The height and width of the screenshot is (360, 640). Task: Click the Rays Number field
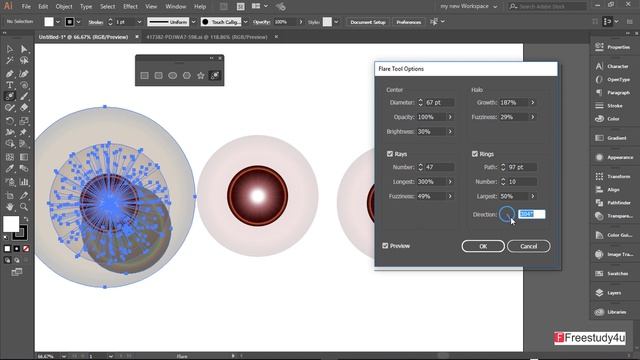[439, 167]
